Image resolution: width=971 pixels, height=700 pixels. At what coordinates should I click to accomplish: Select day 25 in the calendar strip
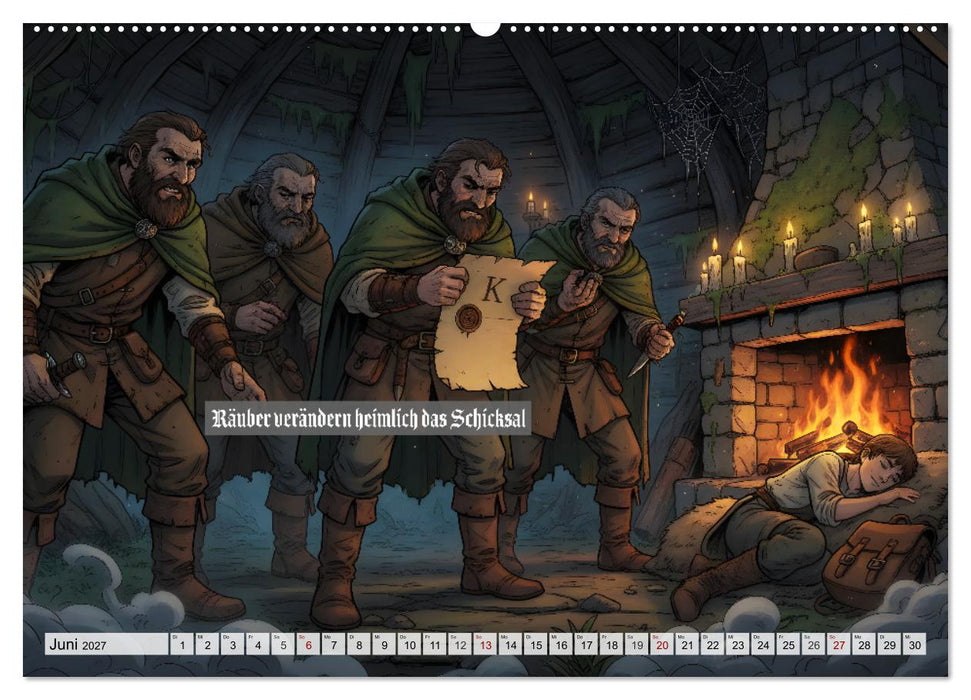click(789, 644)
